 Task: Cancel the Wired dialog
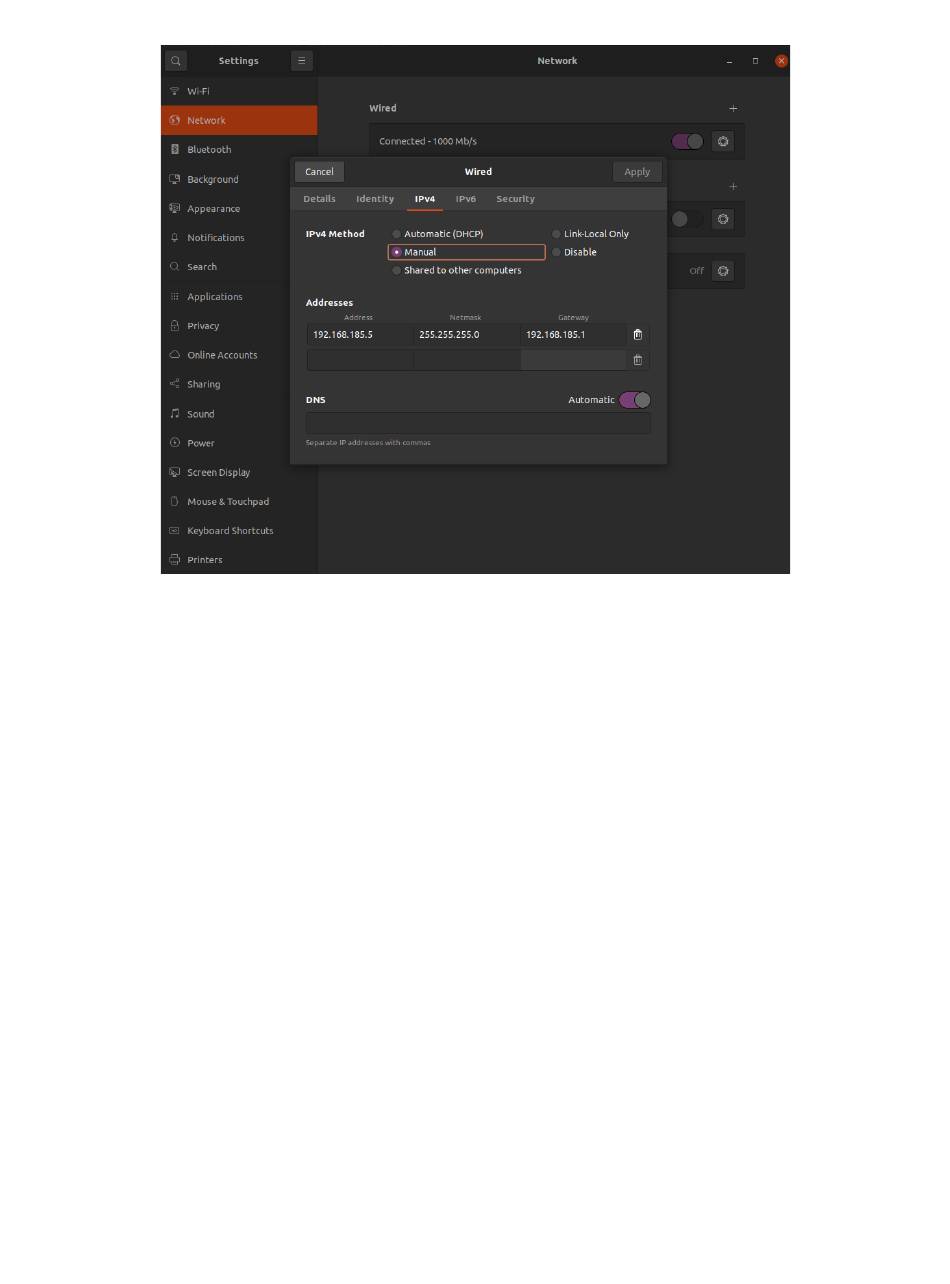[319, 172]
